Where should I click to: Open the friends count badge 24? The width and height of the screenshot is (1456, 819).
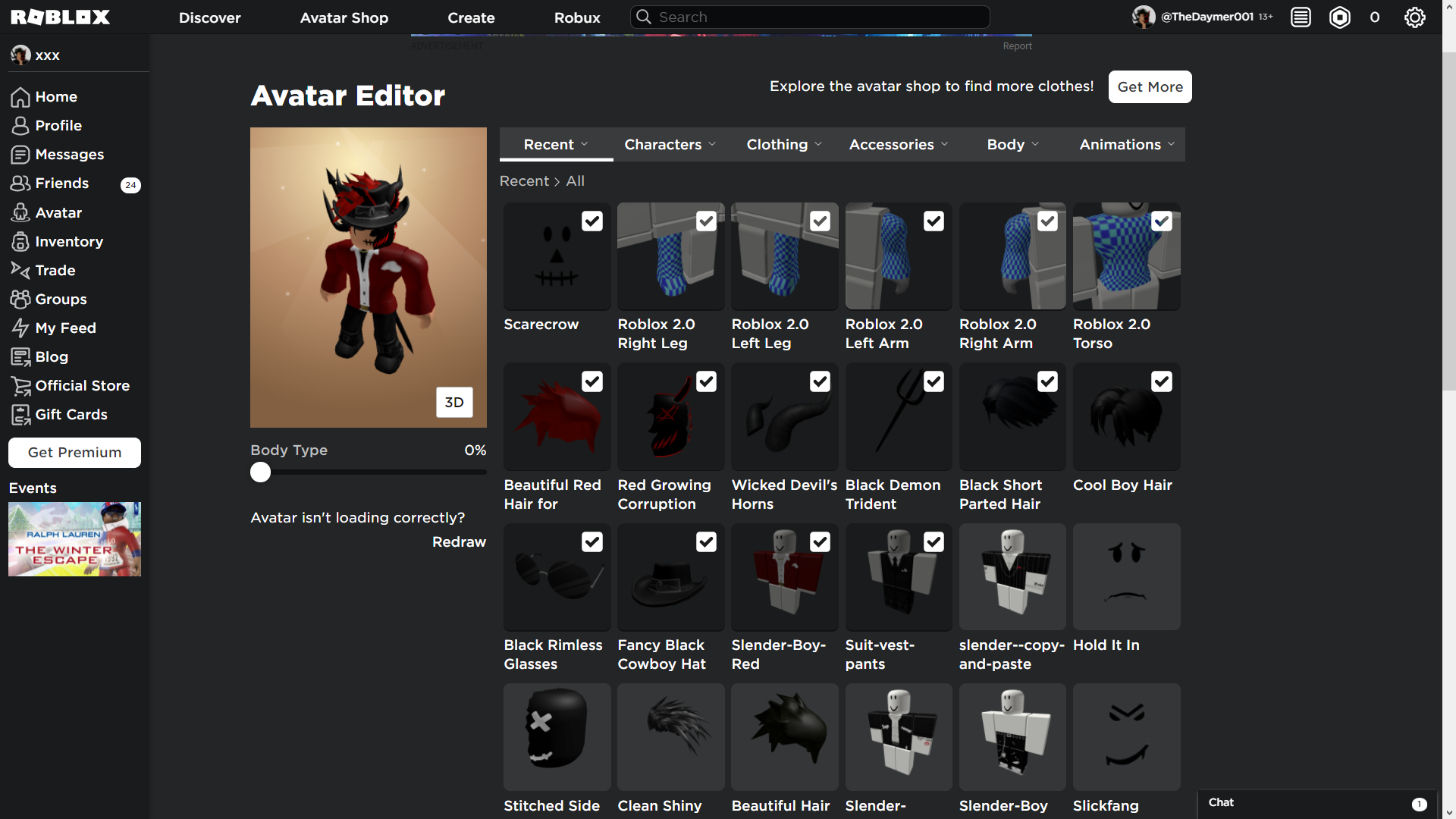point(130,185)
